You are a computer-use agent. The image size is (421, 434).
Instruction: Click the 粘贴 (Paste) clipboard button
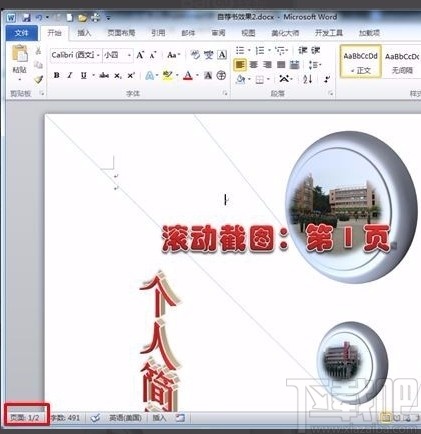[20, 62]
